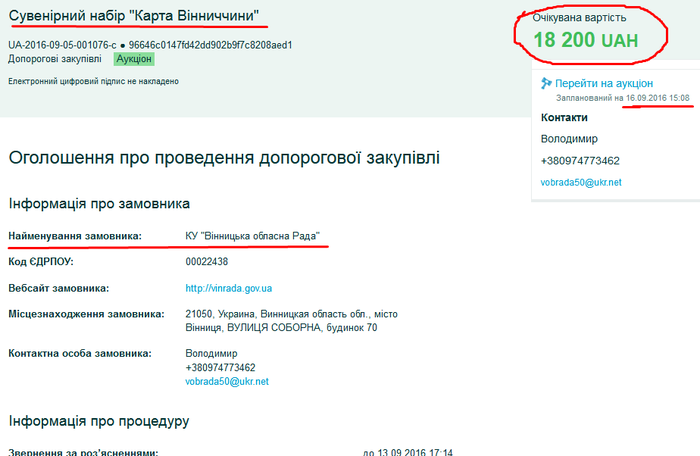Click 'Код ЄДРПОУ:' label
Viewport: 700px width, 456px height.
[41, 262]
